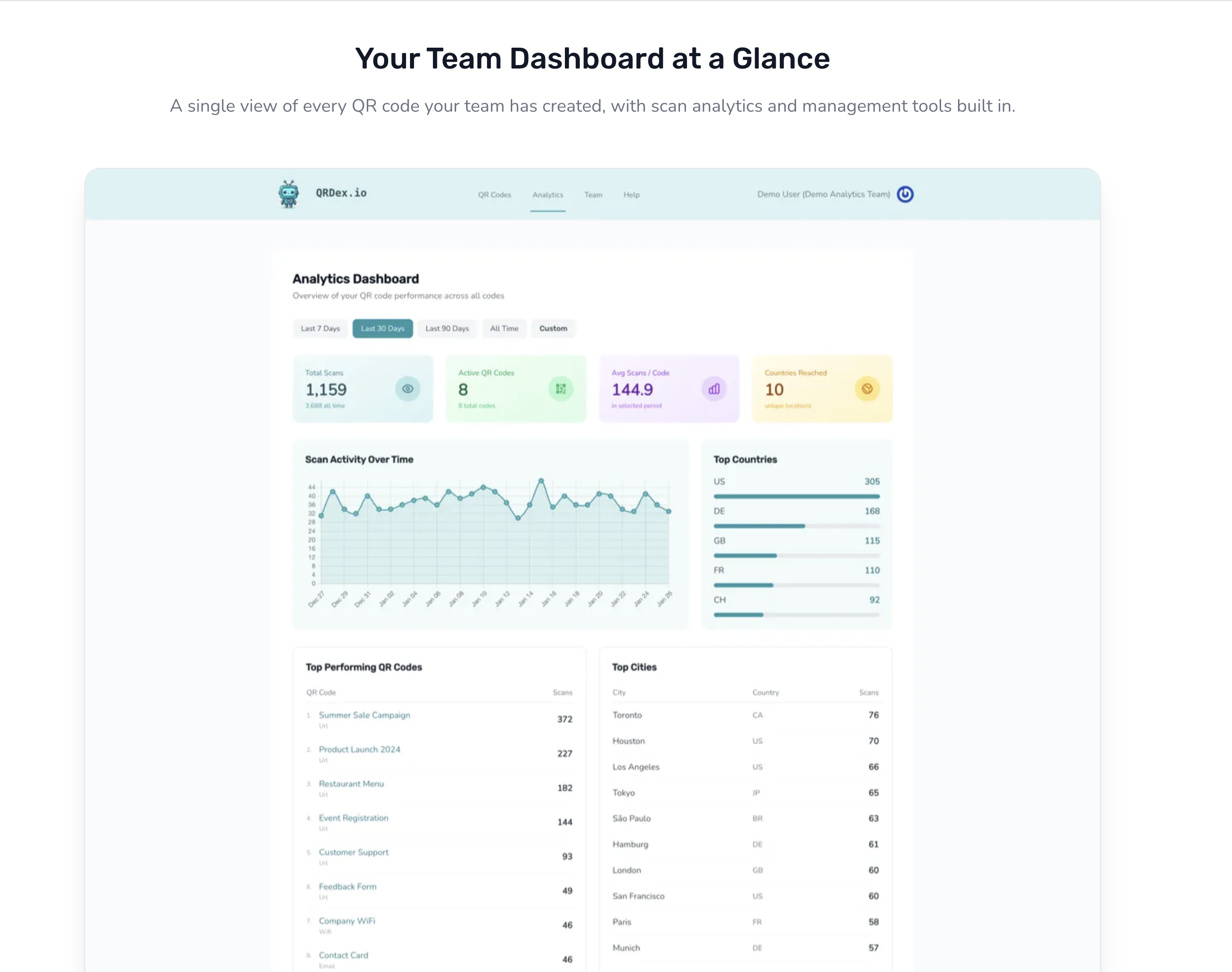Click the QRDex robot logo icon
1232x972 pixels.
pos(288,194)
